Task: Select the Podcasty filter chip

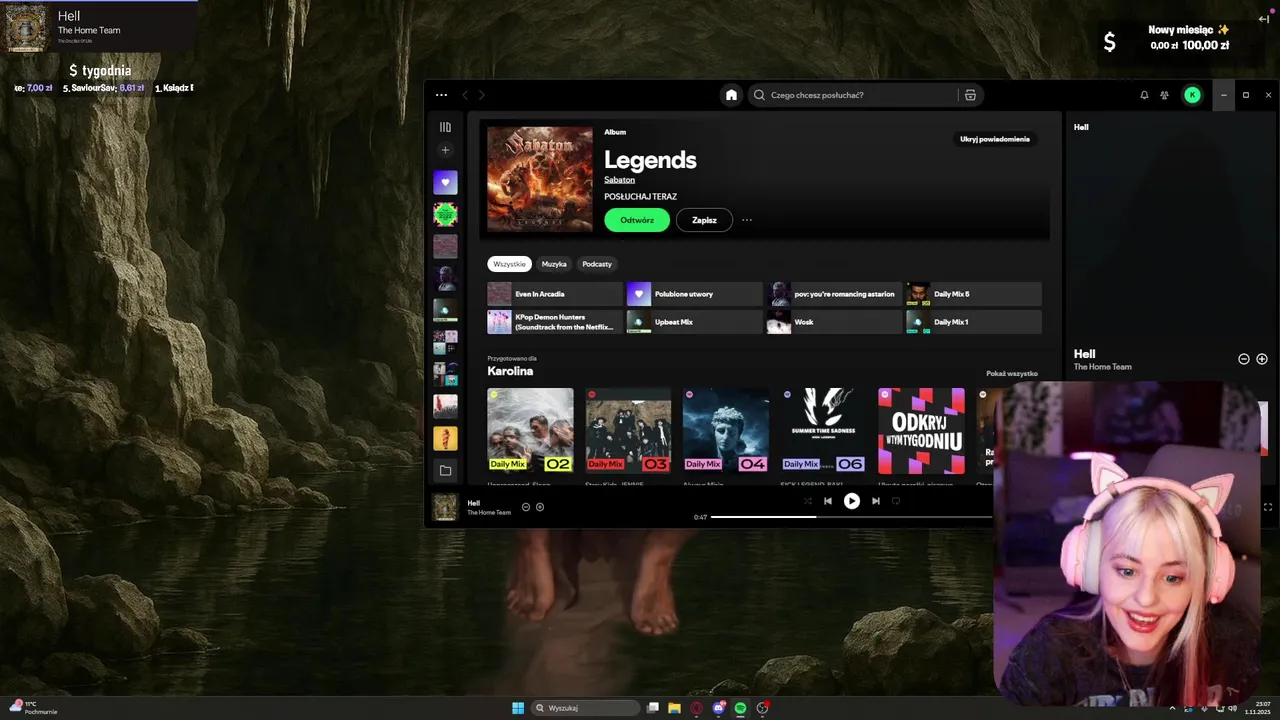Action: coord(597,264)
